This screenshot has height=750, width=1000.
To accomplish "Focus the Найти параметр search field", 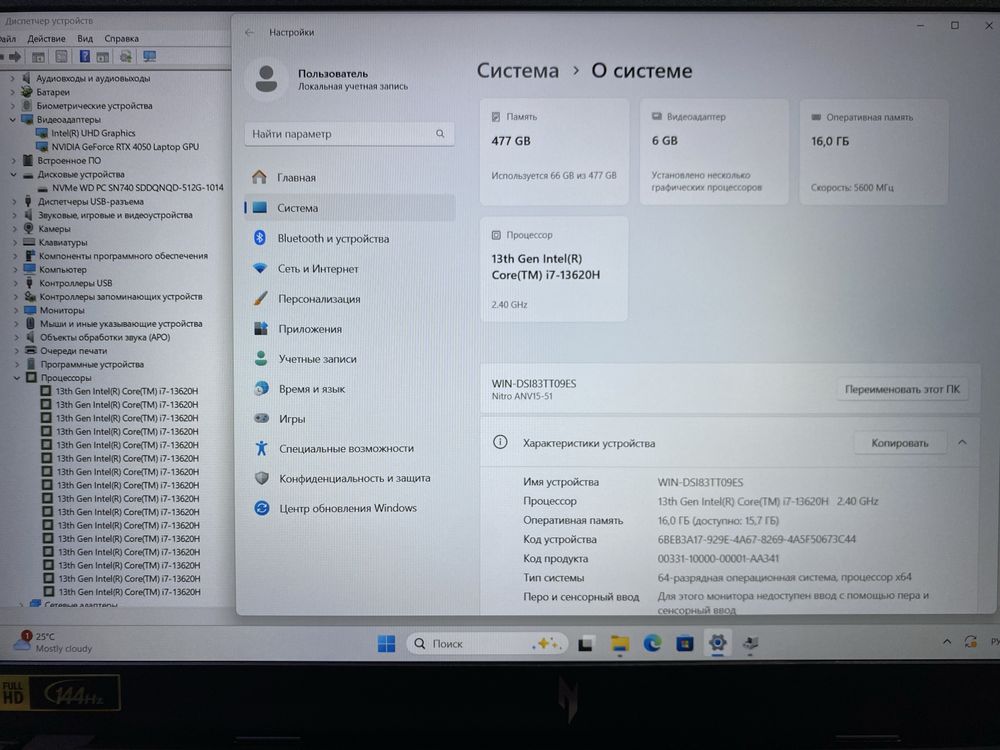I will coord(349,134).
